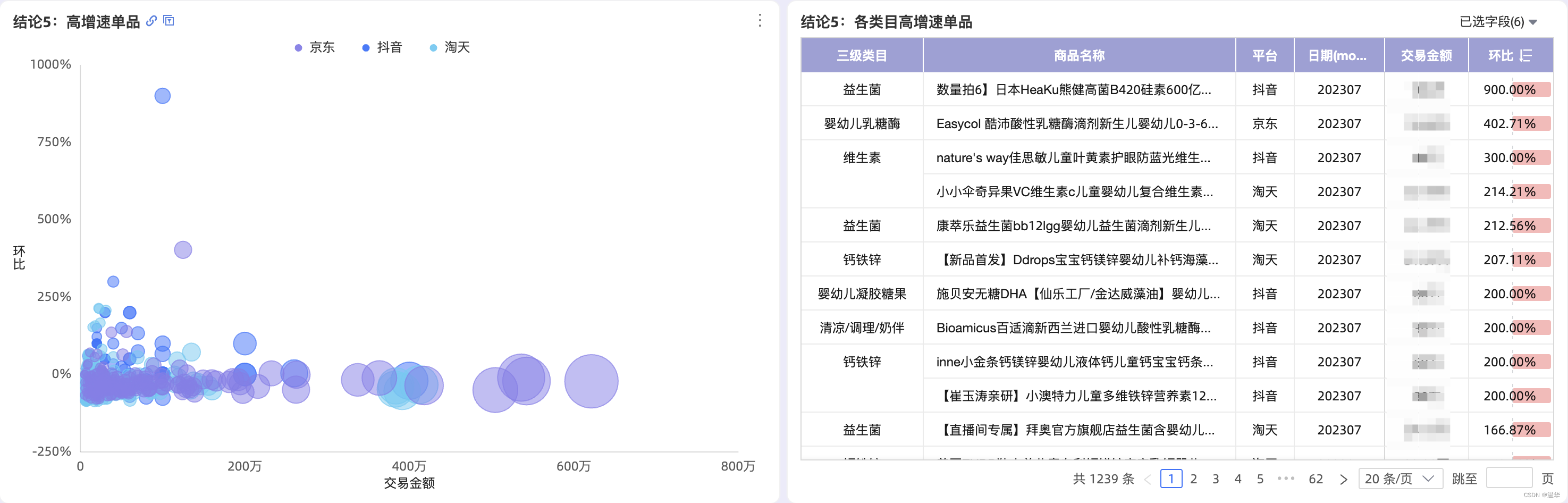This screenshot has height=503, width=1568.
Task: Click the 交易金额 column header
Action: (x=1426, y=55)
